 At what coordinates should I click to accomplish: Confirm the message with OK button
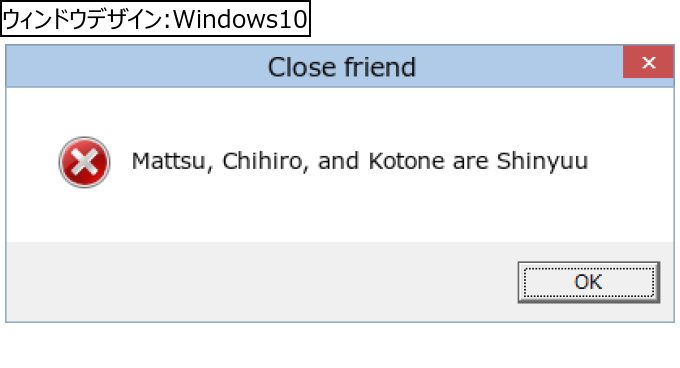tap(588, 282)
